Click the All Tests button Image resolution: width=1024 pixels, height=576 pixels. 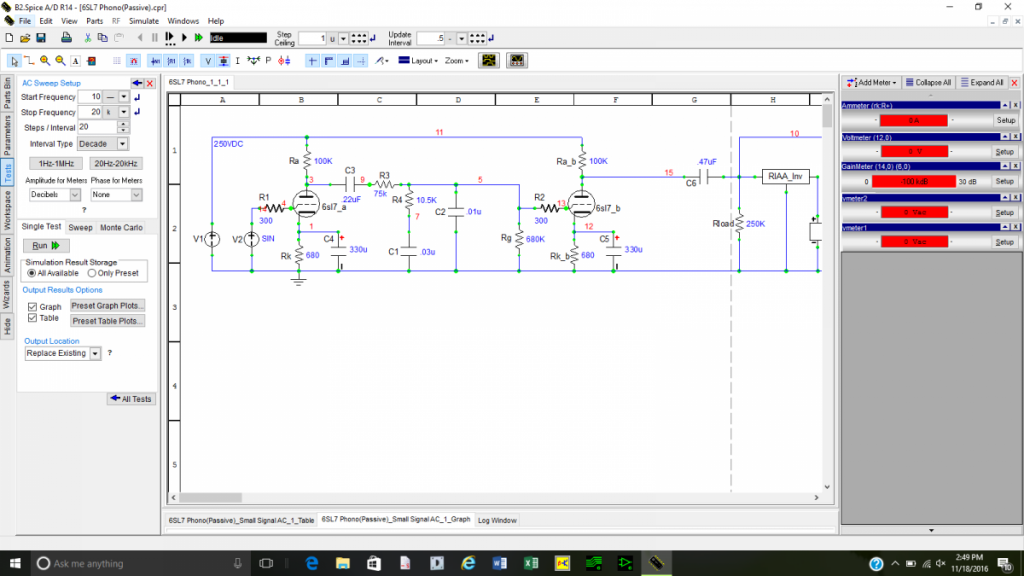pos(131,399)
